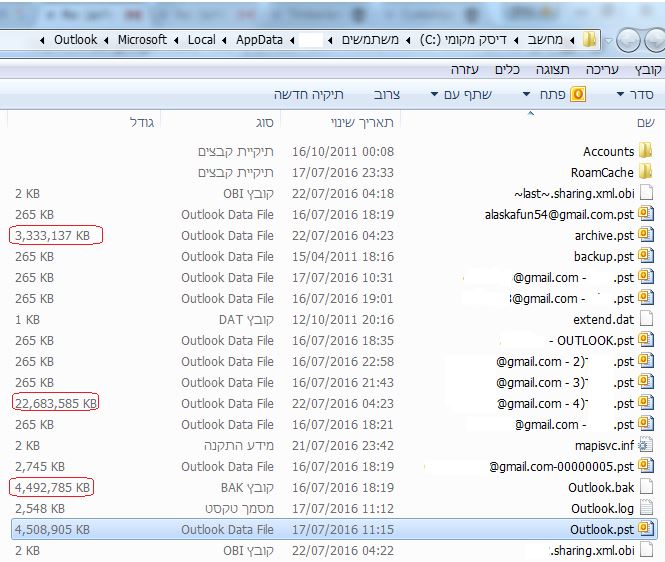Open the שתף עם (Share with) dropdown

pyautogui.click(x=461, y=94)
